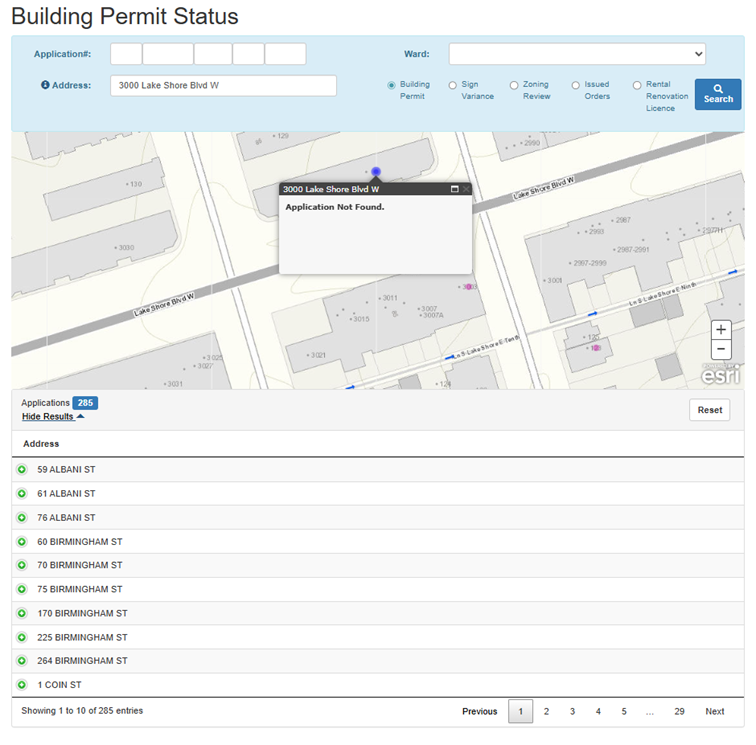This screenshot has height=745, width=756.
Task: Select the Sign Variance radio button
Action: tap(453, 86)
